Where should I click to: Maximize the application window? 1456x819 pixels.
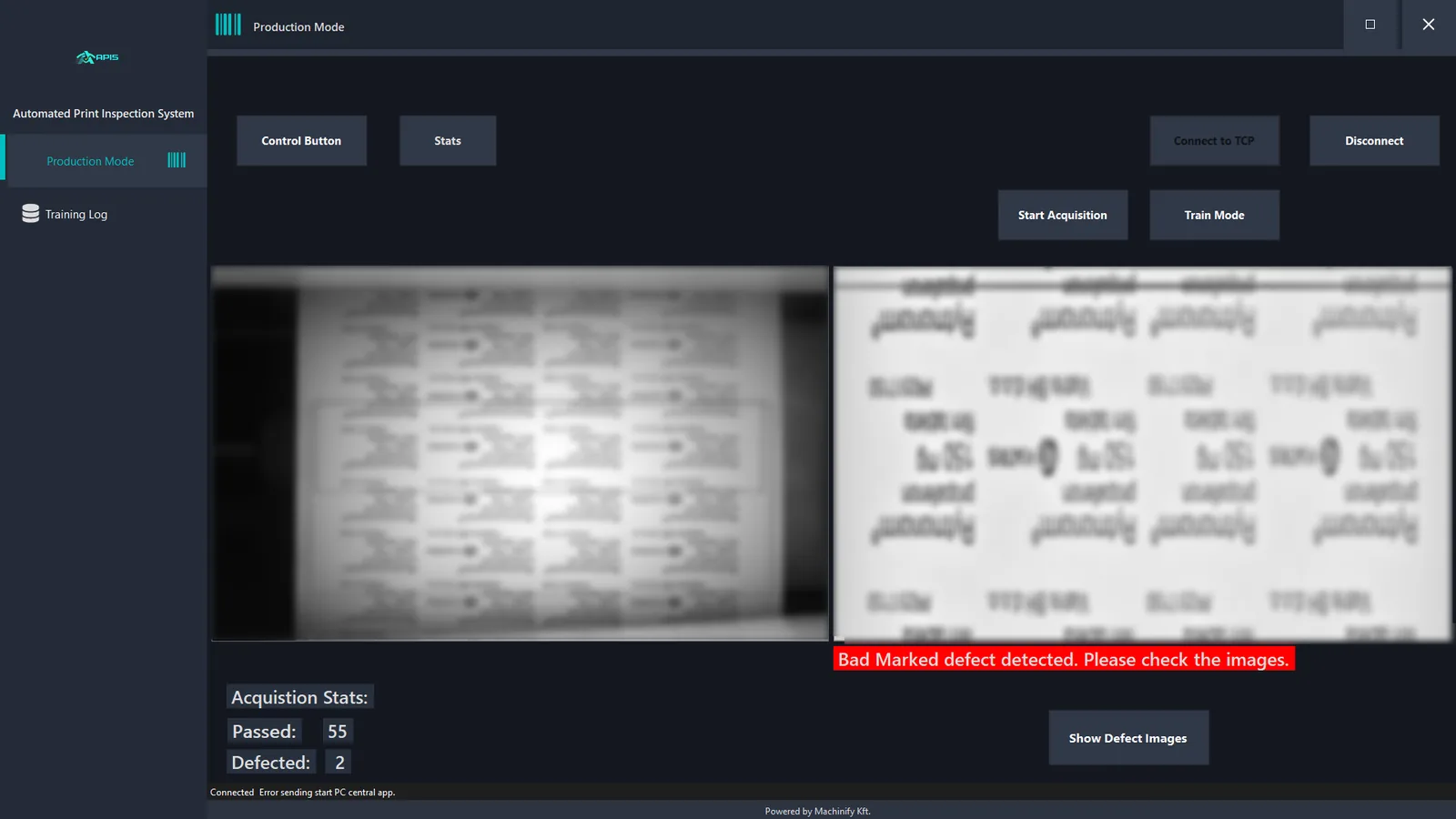pyautogui.click(x=1370, y=25)
